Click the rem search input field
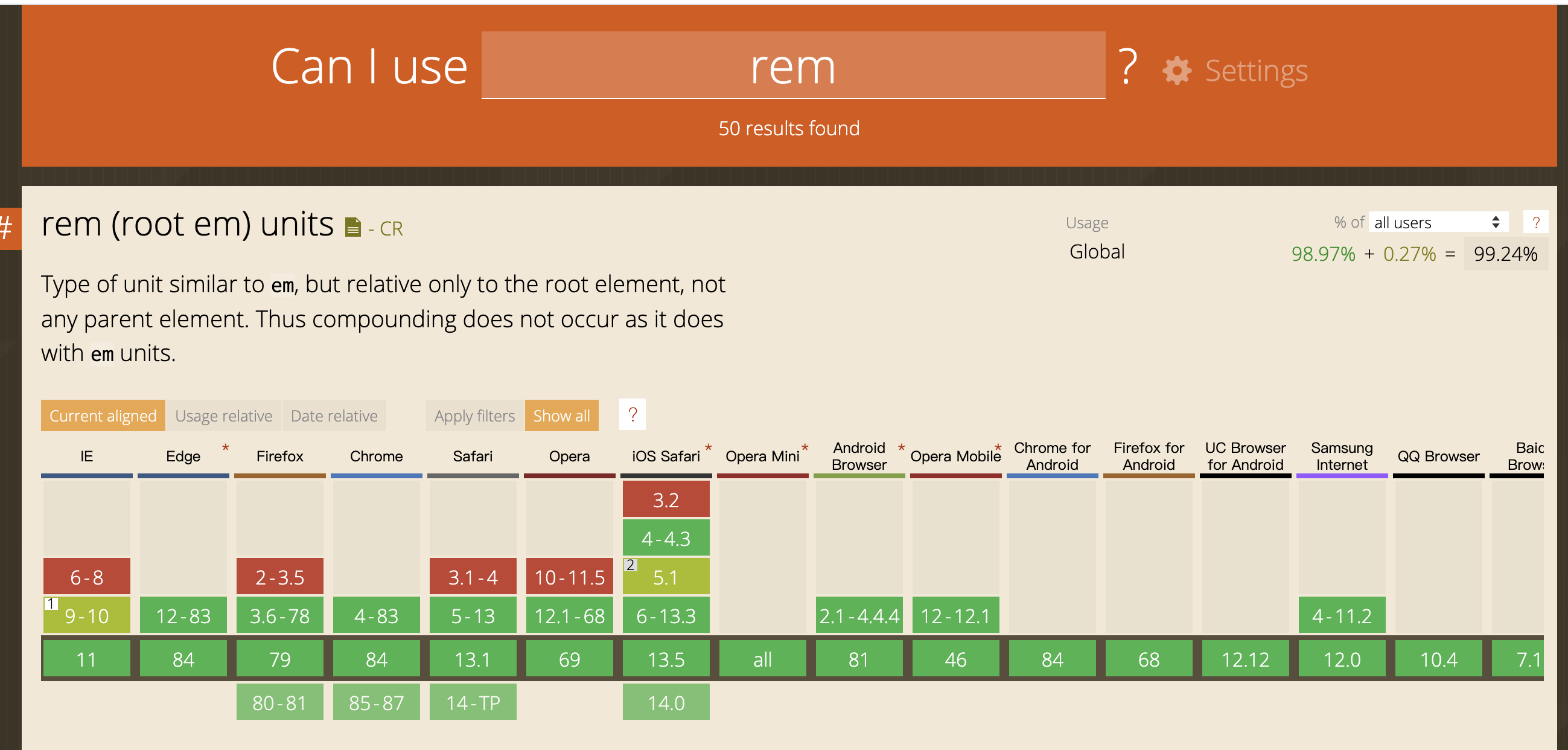Screen dimensions: 1568x750 click(792, 66)
